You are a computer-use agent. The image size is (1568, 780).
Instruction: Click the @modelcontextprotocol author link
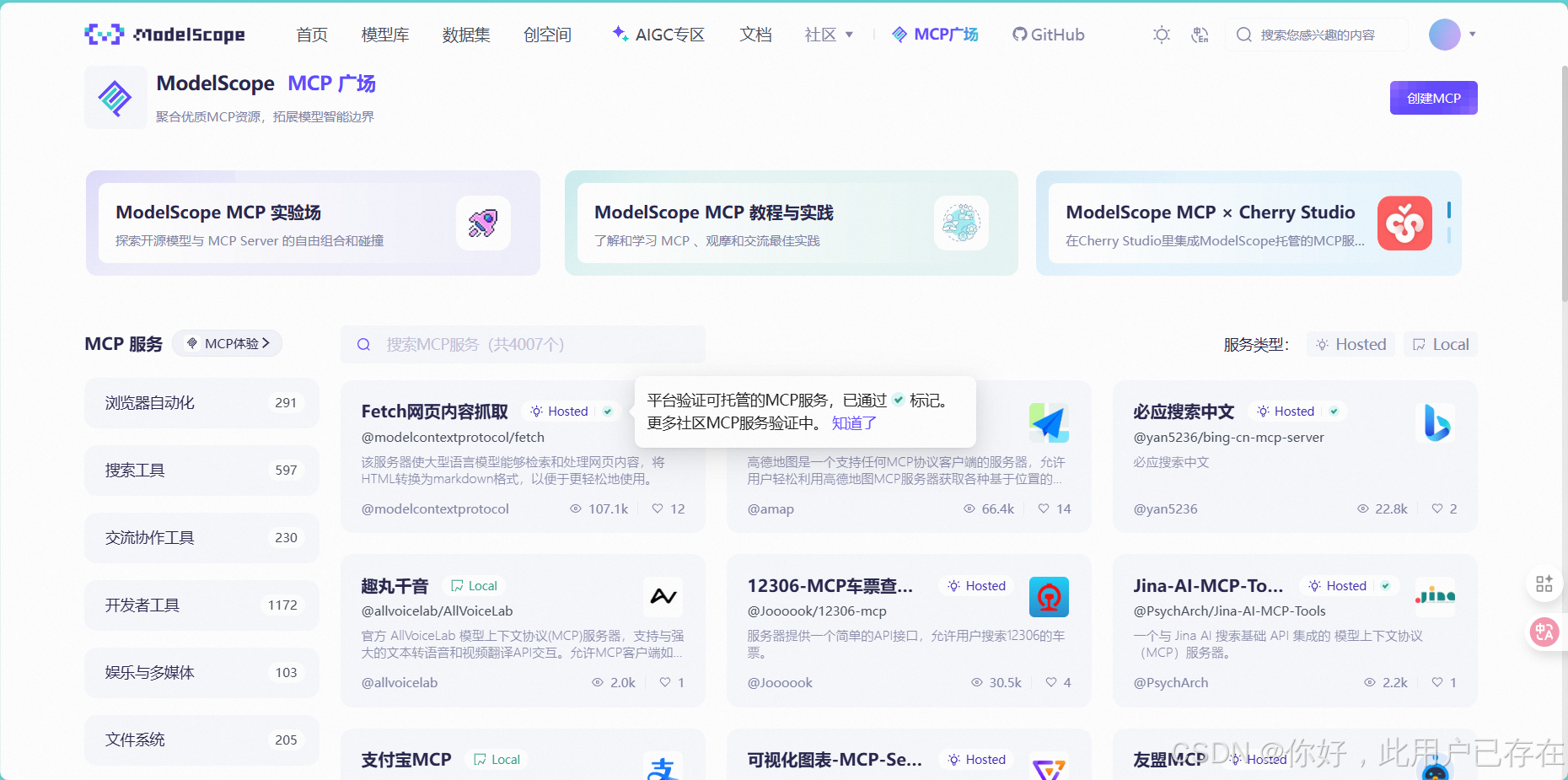[435, 508]
